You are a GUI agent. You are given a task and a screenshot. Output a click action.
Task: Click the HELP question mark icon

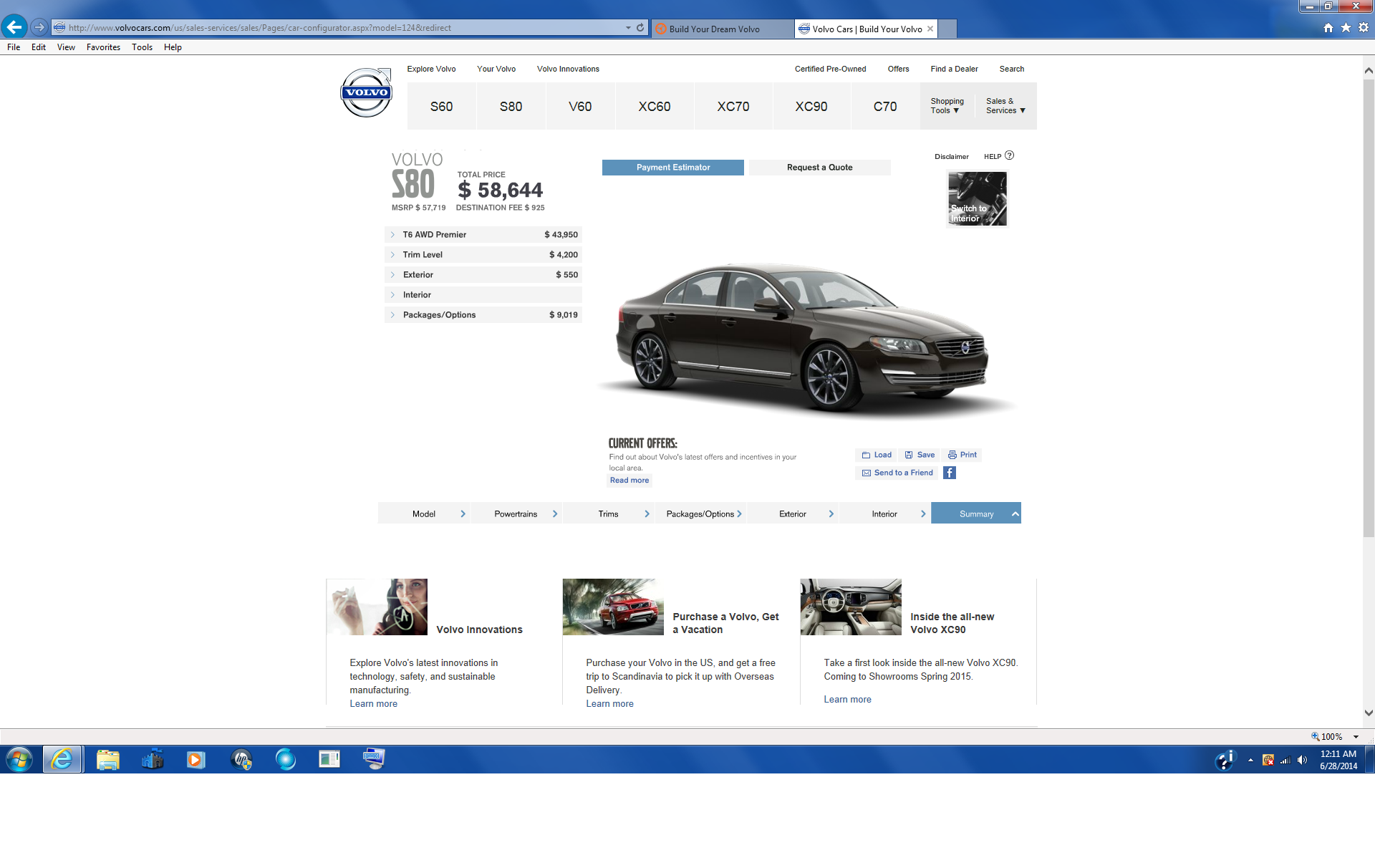1009,155
